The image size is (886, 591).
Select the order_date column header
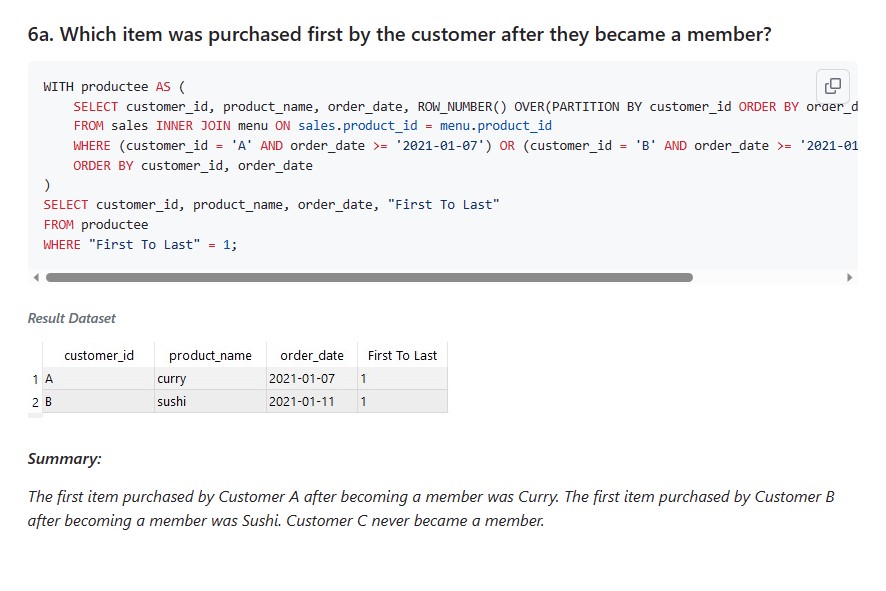click(x=312, y=355)
